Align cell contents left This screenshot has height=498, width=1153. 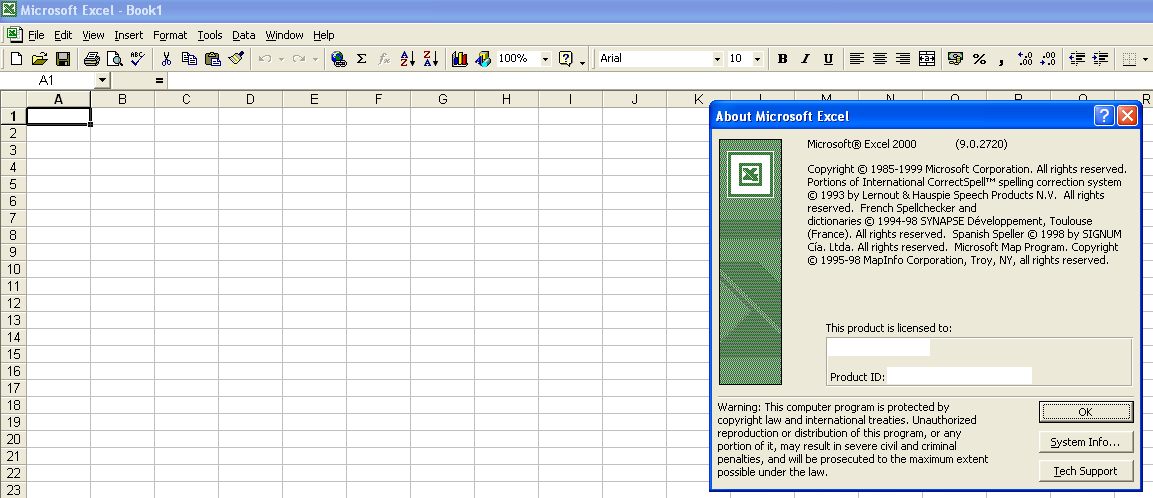(856, 59)
